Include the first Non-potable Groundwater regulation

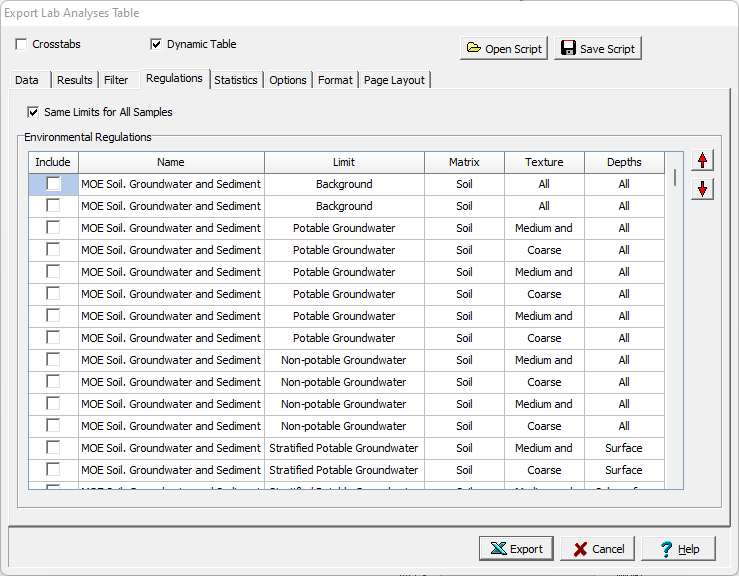point(53,360)
